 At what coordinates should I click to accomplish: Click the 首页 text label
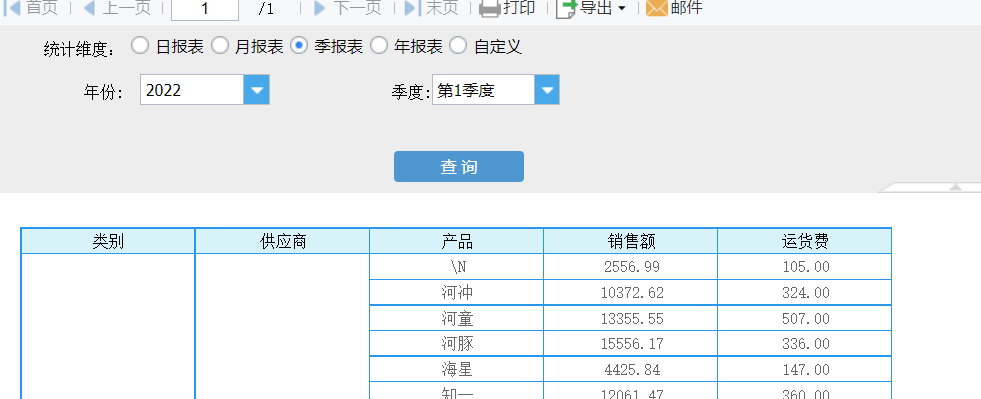[42, 8]
